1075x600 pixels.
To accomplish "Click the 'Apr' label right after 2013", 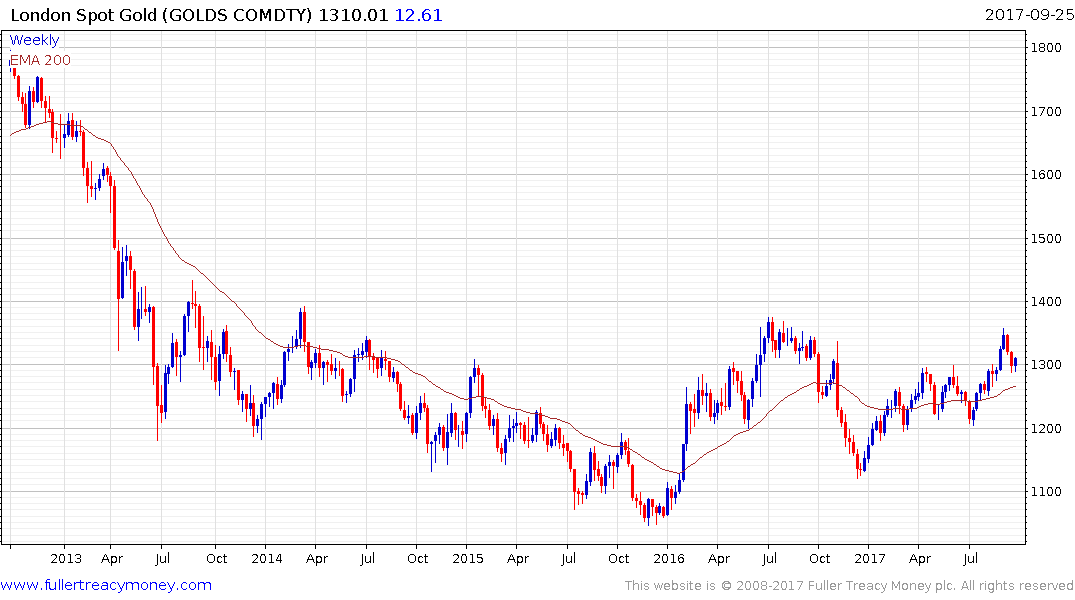I will (112, 559).
